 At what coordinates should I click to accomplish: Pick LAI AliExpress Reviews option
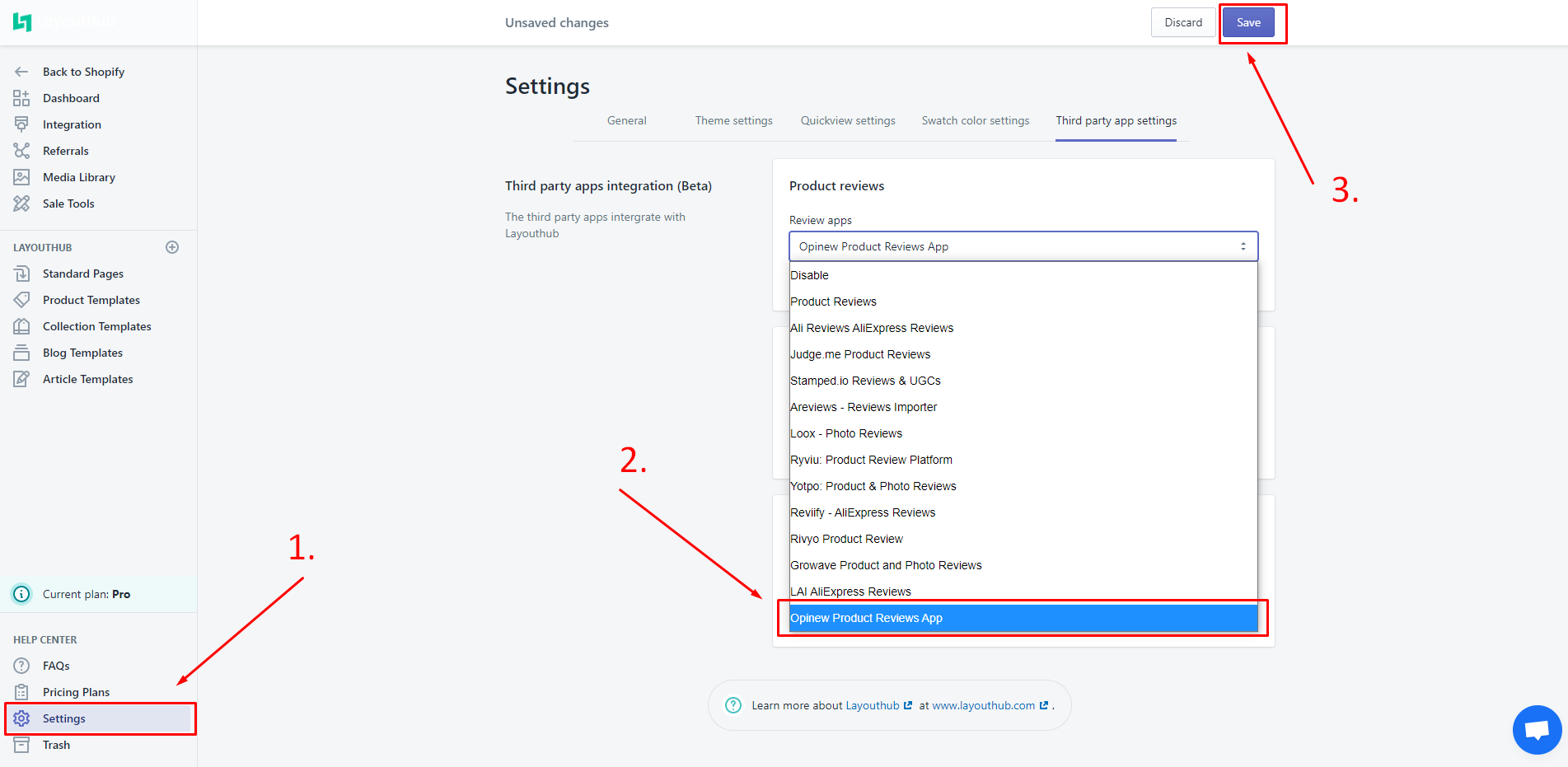click(1023, 592)
